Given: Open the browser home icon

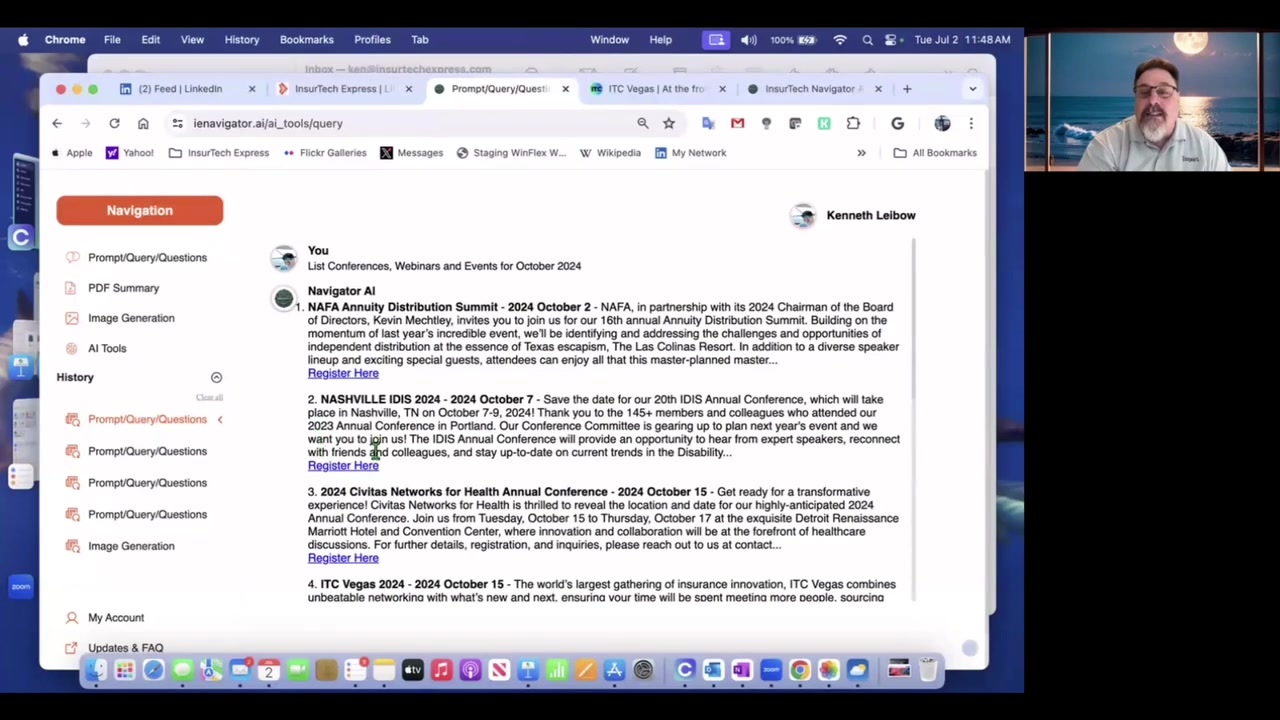Looking at the screenshot, I should coord(143,123).
